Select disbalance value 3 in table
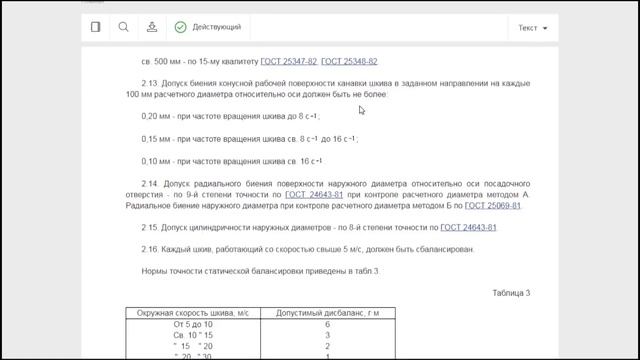Screen dimensions: 640x360 327,335
